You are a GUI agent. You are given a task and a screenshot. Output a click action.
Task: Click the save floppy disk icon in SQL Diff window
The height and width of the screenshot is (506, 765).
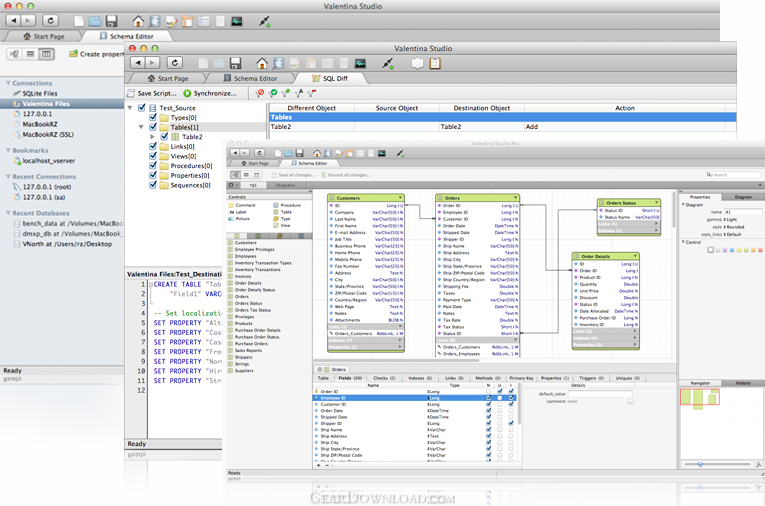[234, 62]
